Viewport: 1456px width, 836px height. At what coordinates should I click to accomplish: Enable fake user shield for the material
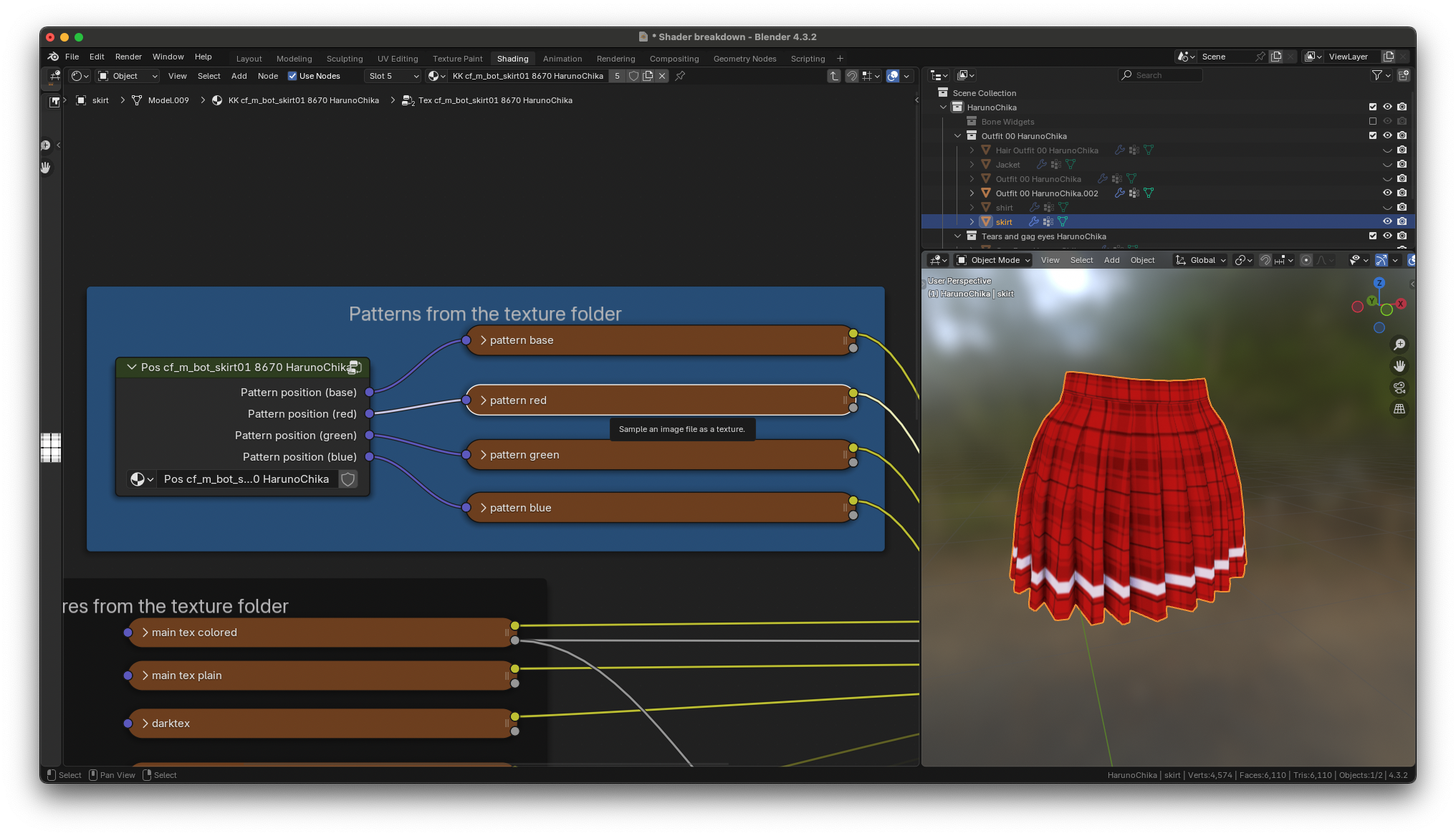[x=633, y=76]
